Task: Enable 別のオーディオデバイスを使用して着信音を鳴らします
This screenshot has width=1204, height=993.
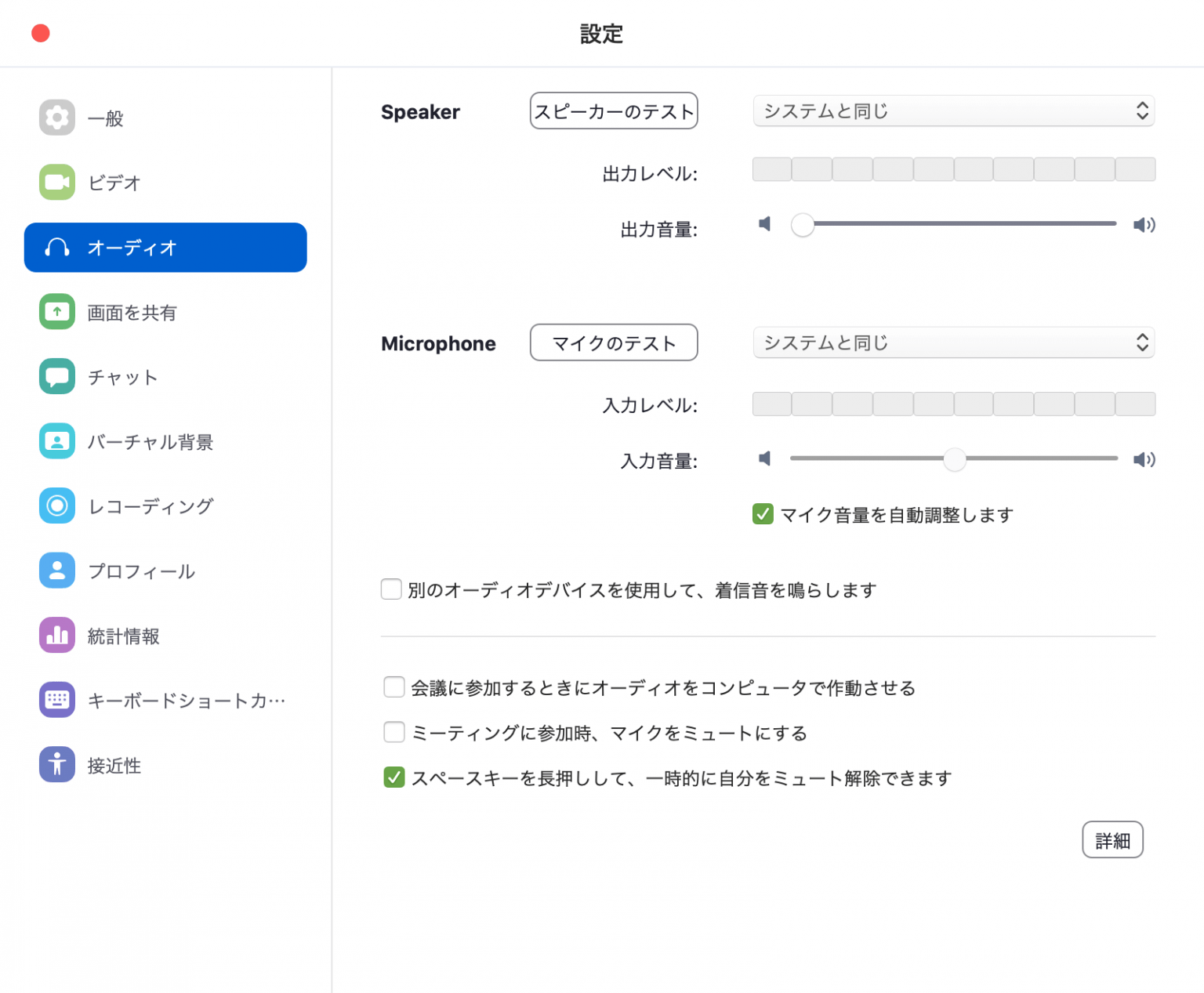Action: coord(391,589)
